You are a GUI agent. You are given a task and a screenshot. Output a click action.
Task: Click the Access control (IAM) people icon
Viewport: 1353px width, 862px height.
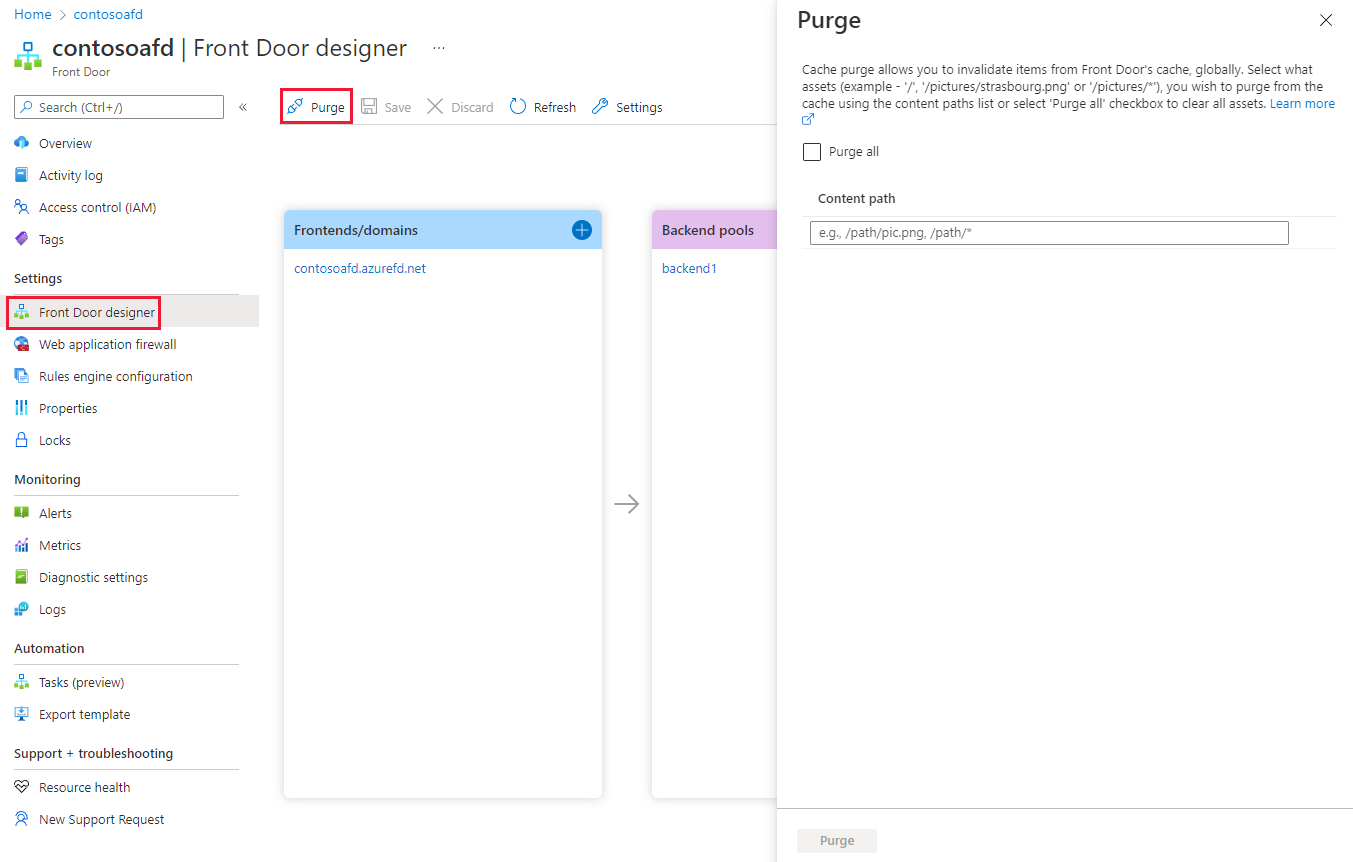pyautogui.click(x=22, y=207)
